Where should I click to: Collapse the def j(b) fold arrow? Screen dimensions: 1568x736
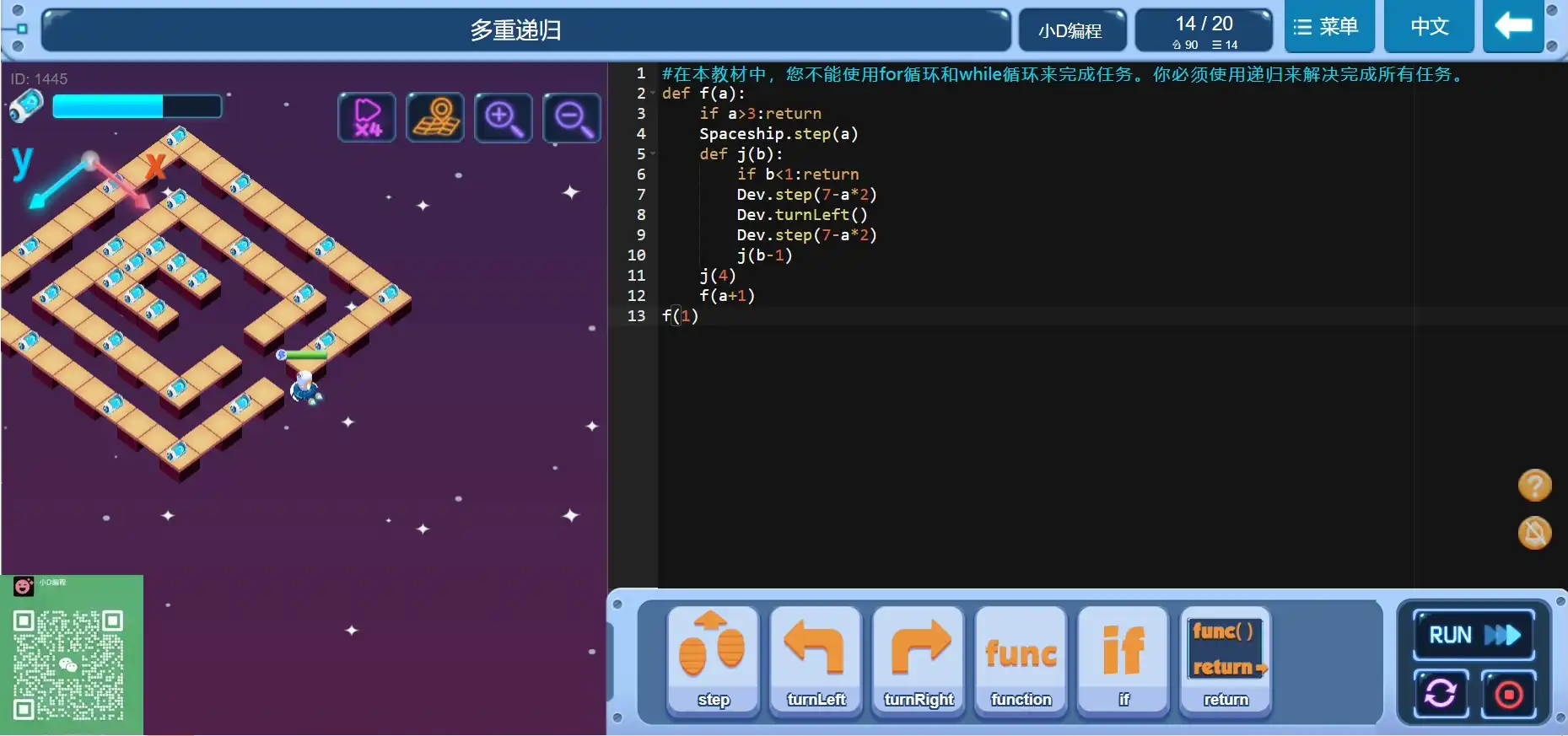point(653,153)
